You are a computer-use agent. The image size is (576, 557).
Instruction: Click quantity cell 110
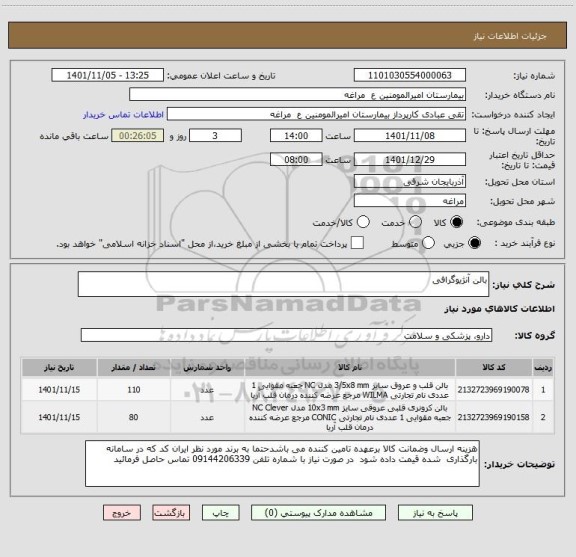[134, 390]
